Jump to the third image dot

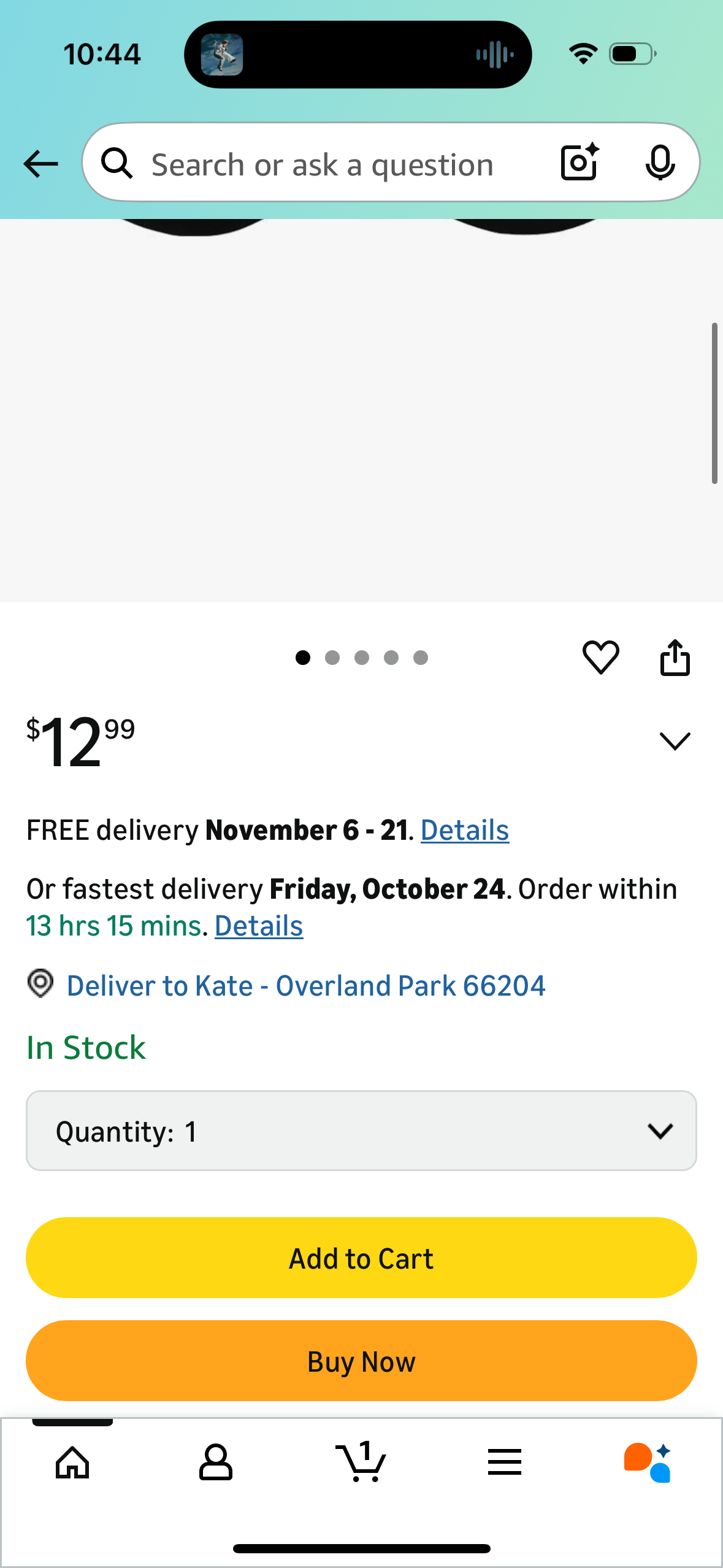click(362, 658)
